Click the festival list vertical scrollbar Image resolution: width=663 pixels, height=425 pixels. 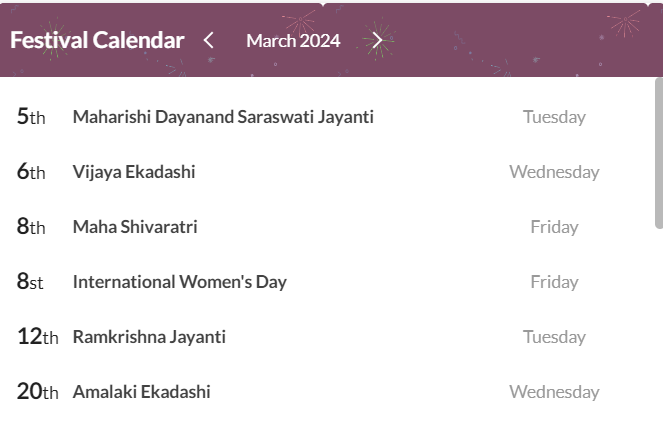tap(658, 152)
